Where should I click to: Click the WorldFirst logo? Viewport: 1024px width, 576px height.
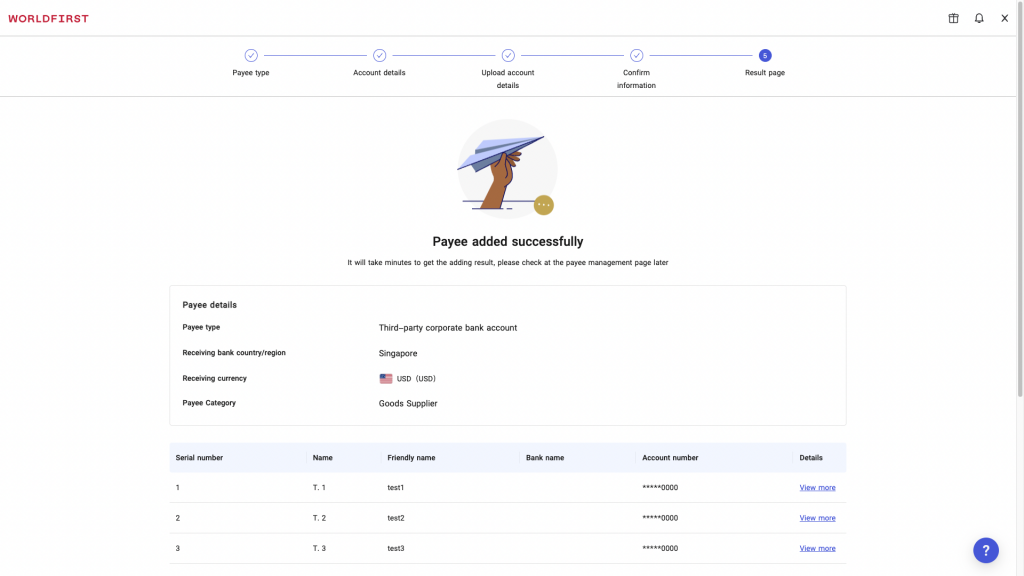[x=48, y=18]
